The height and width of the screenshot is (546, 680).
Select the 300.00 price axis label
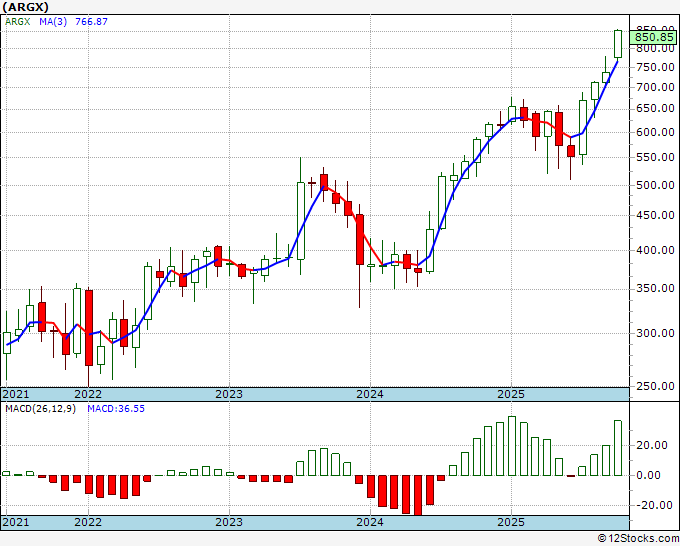(x=655, y=333)
